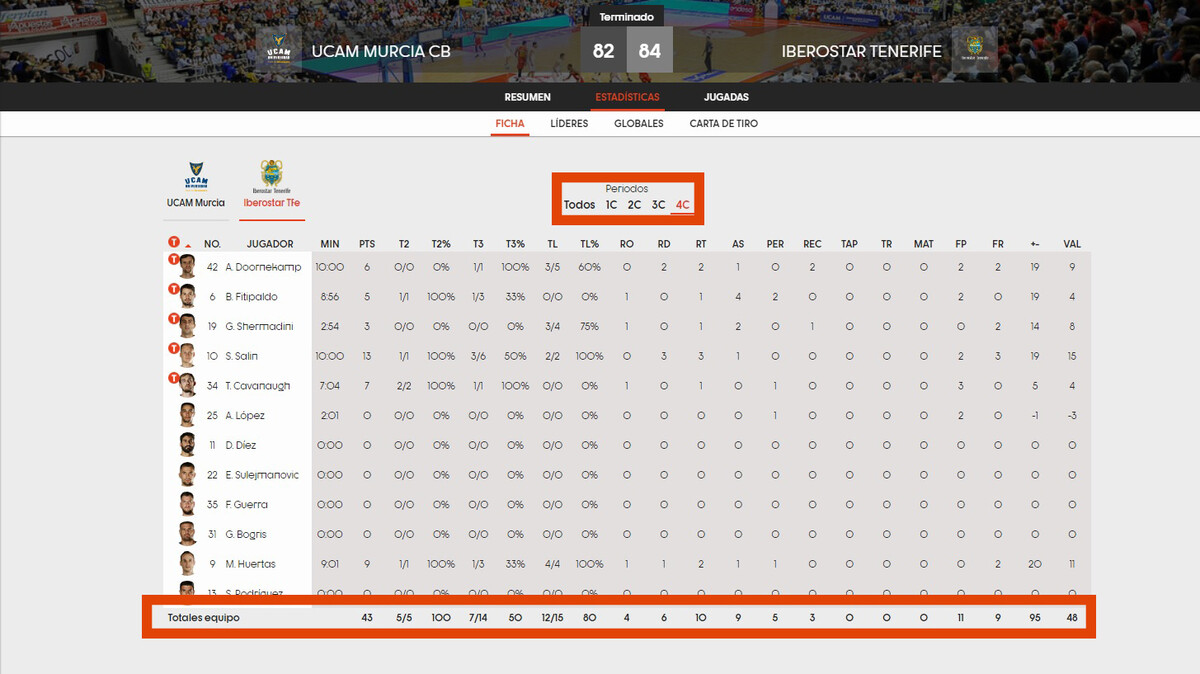
Task: Filter stats by period 3C
Action: (x=659, y=205)
